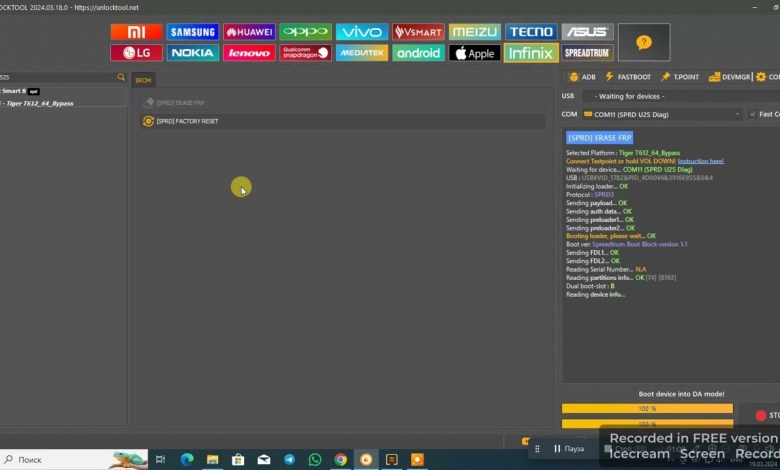Open Microsoft Store from taskbar

click(238, 460)
